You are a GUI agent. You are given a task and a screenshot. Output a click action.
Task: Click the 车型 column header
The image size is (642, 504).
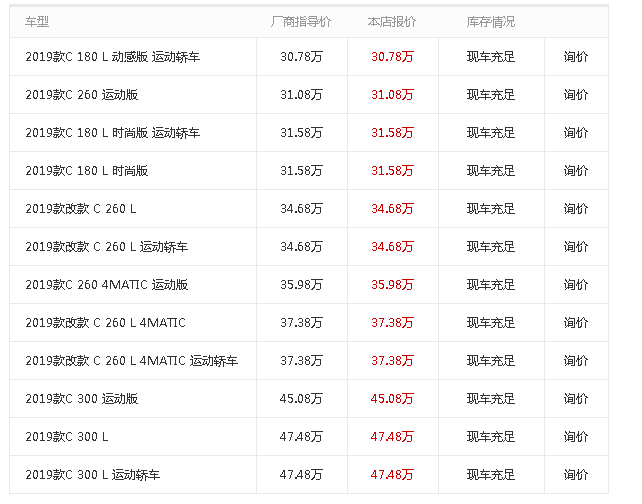click(37, 21)
